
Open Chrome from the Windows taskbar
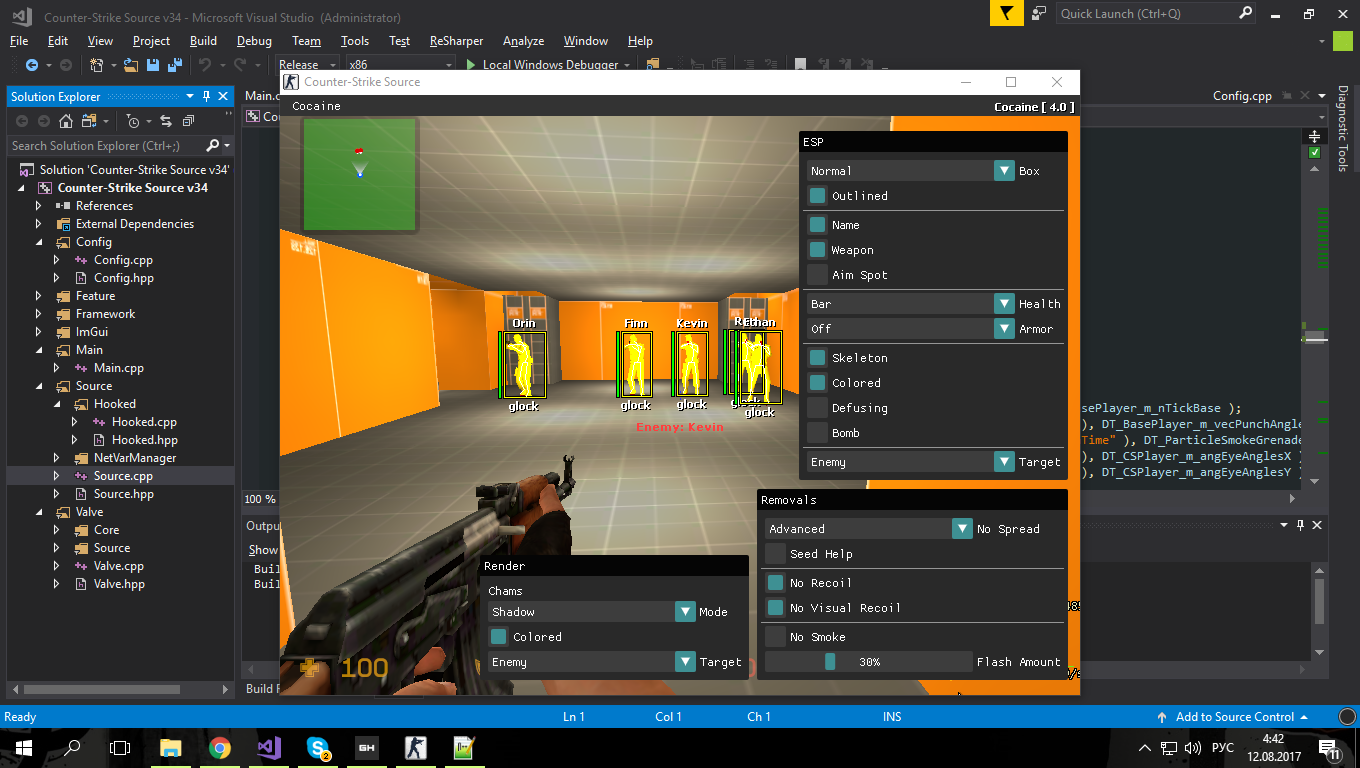pos(220,748)
